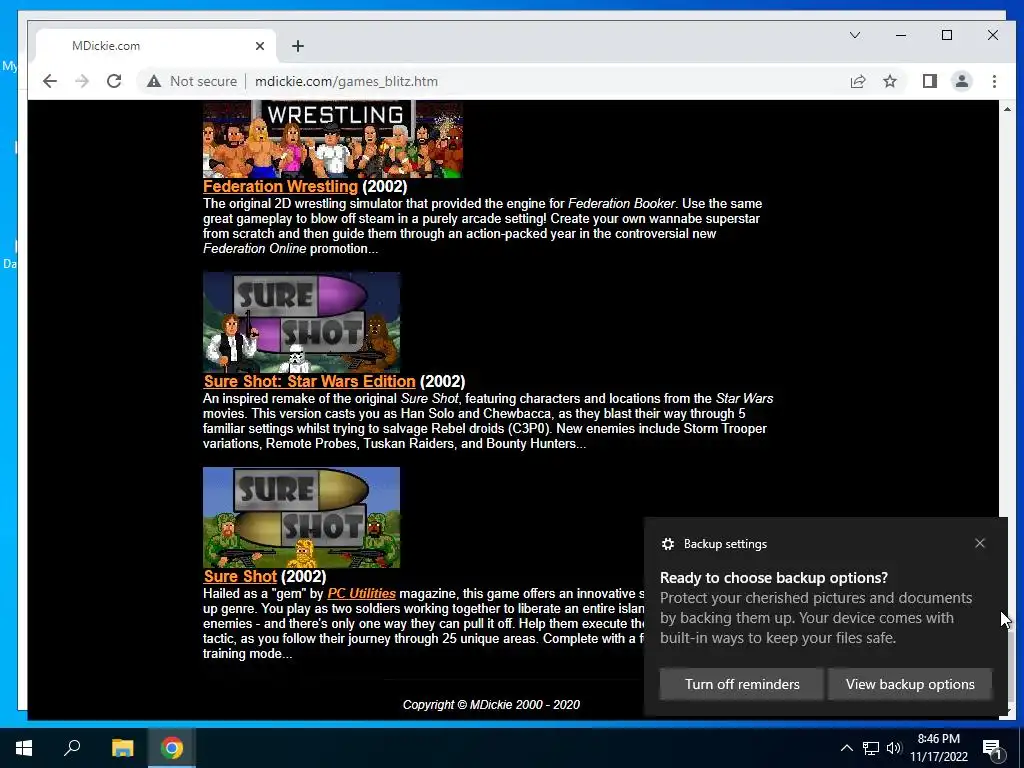The width and height of the screenshot is (1024, 768).
Task: Bookmark this page with the star
Action: pyautogui.click(x=889, y=81)
